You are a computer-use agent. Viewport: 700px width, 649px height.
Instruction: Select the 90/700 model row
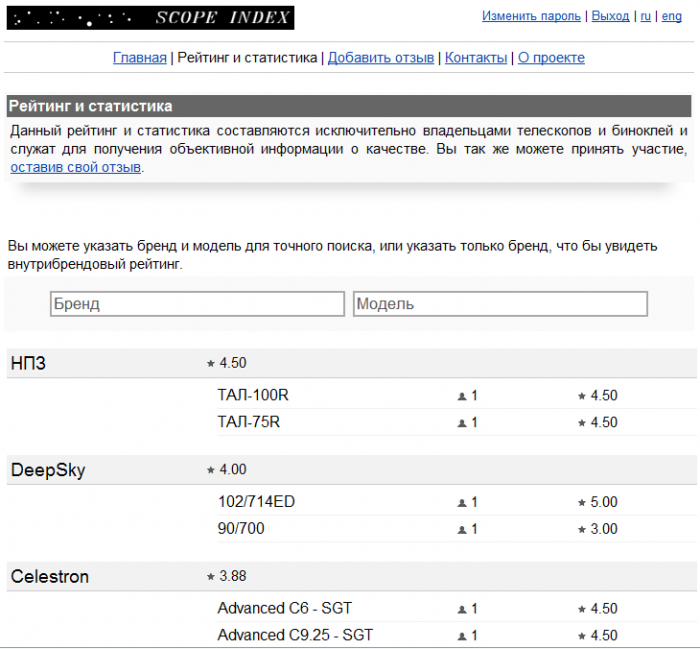click(x=457, y=529)
